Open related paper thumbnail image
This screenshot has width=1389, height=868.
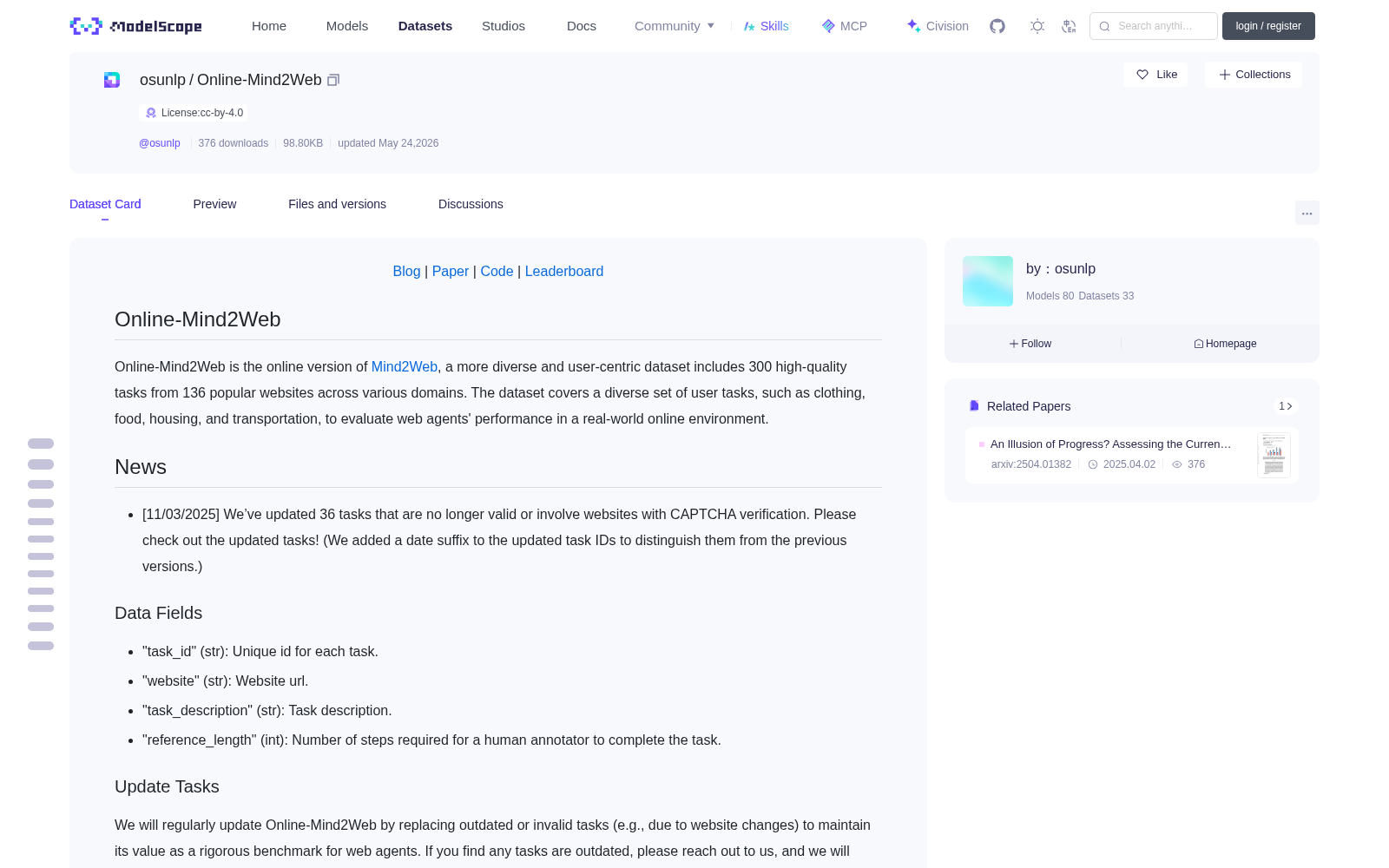tap(1274, 455)
